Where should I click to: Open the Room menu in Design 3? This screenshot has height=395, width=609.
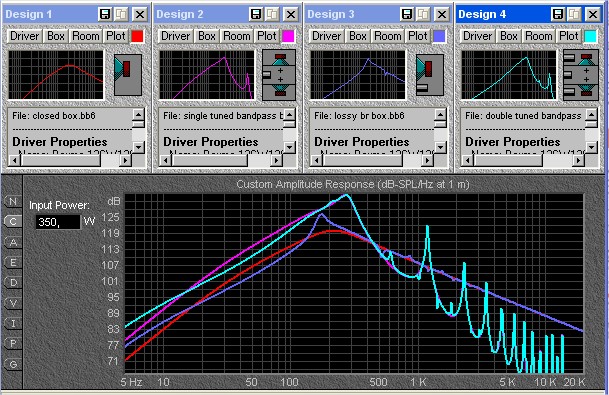[x=388, y=36]
